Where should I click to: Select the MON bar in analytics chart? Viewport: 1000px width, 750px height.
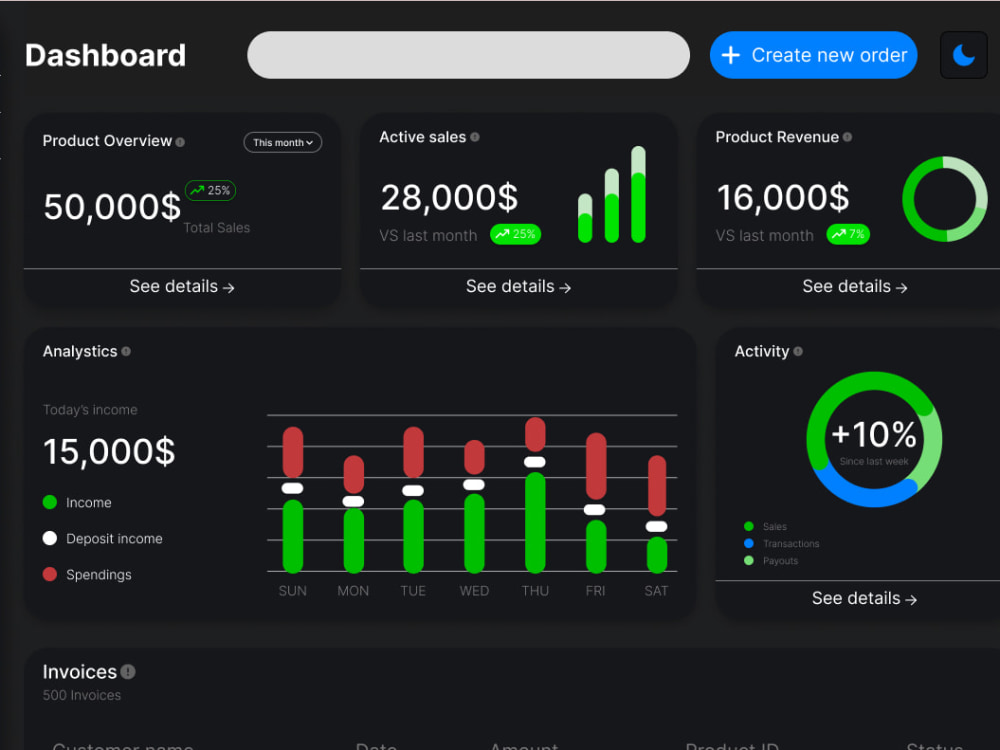click(x=353, y=514)
